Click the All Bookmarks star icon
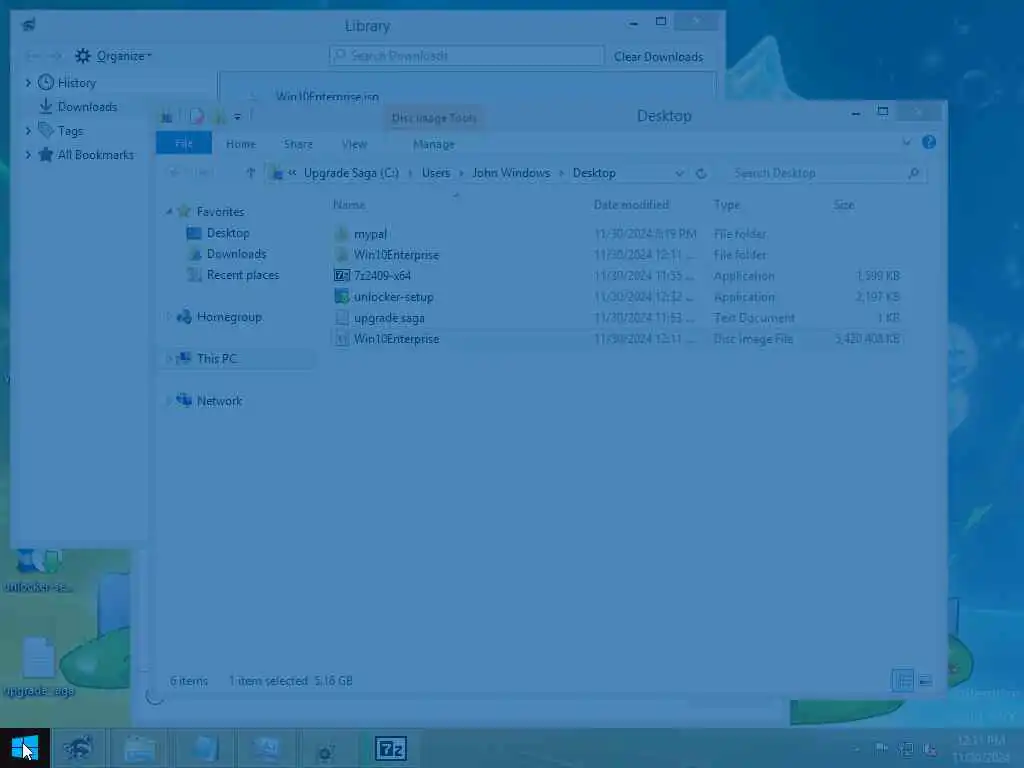This screenshot has height=768, width=1024. pos(46,155)
